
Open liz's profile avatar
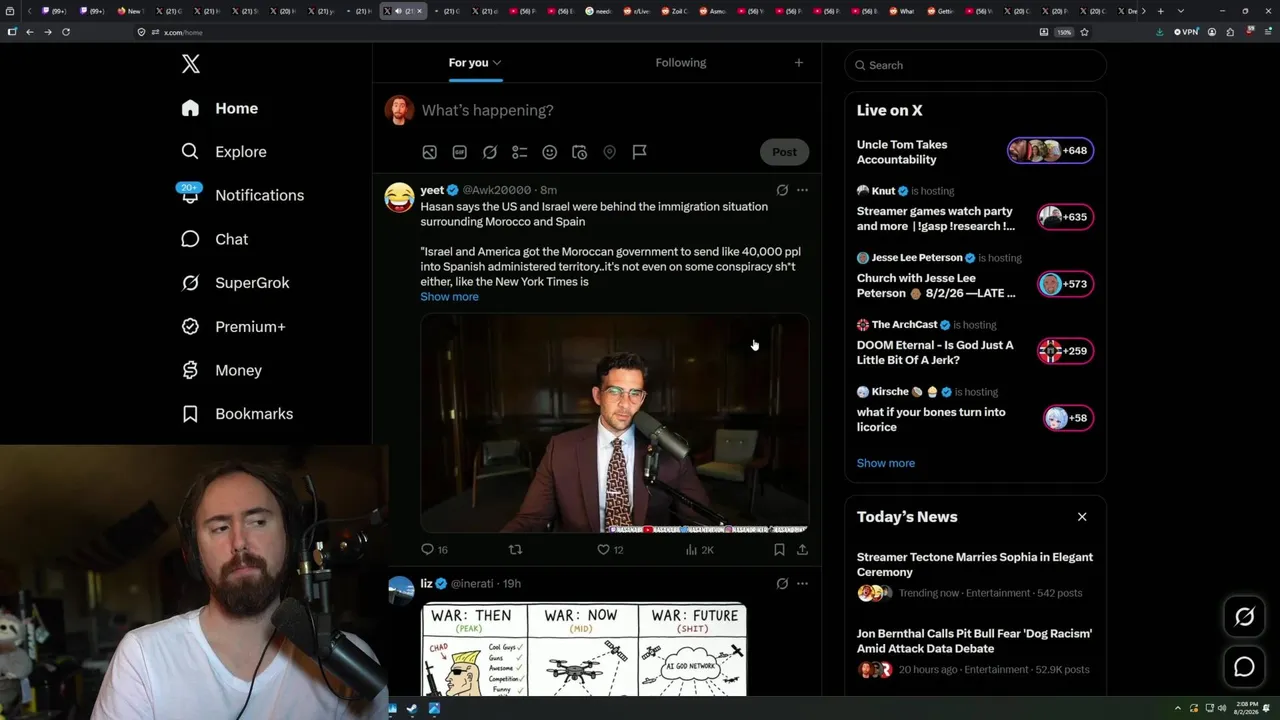401,591
